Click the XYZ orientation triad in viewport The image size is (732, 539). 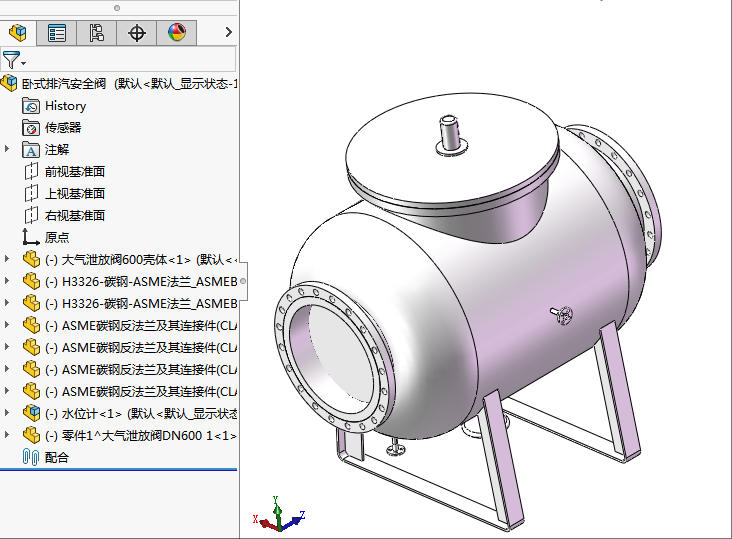click(x=279, y=516)
